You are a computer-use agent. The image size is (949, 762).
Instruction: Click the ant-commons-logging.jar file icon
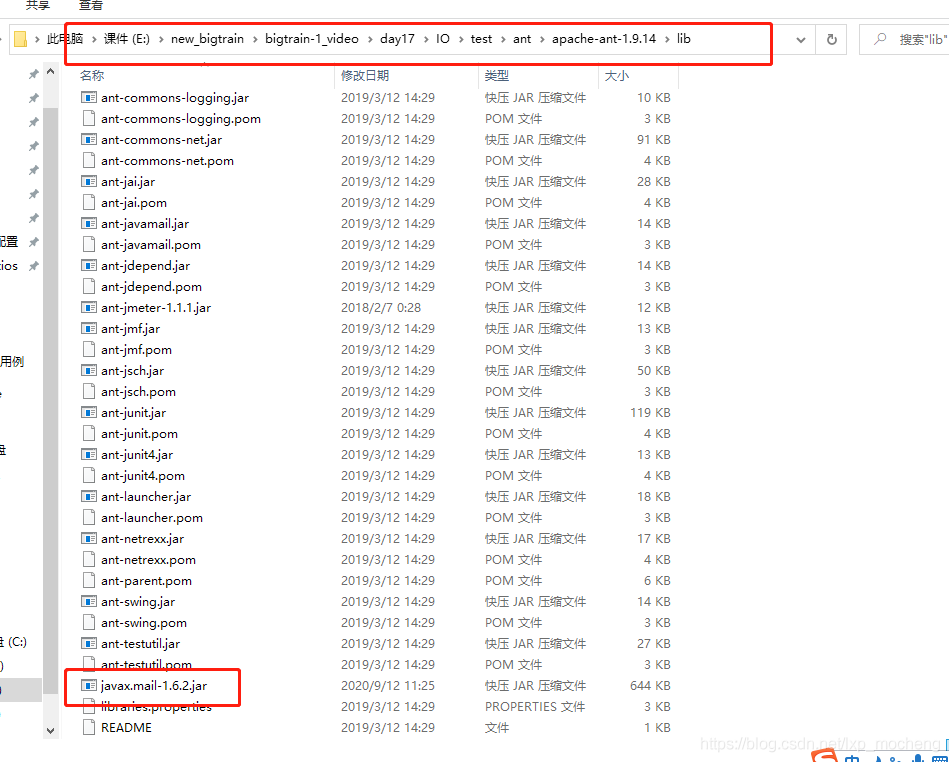(89, 97)
